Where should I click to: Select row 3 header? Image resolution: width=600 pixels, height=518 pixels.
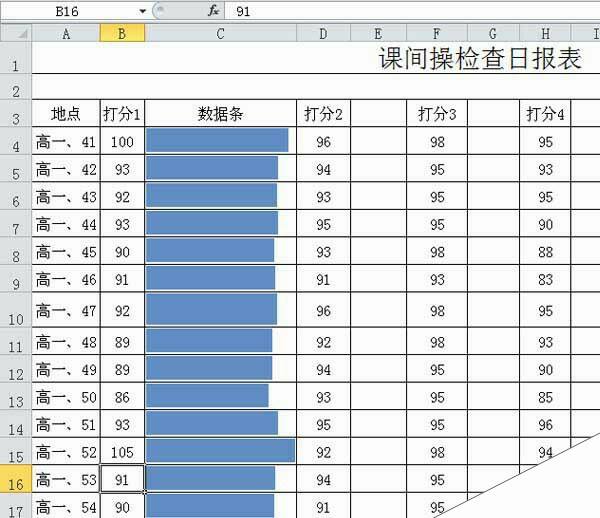16,114
